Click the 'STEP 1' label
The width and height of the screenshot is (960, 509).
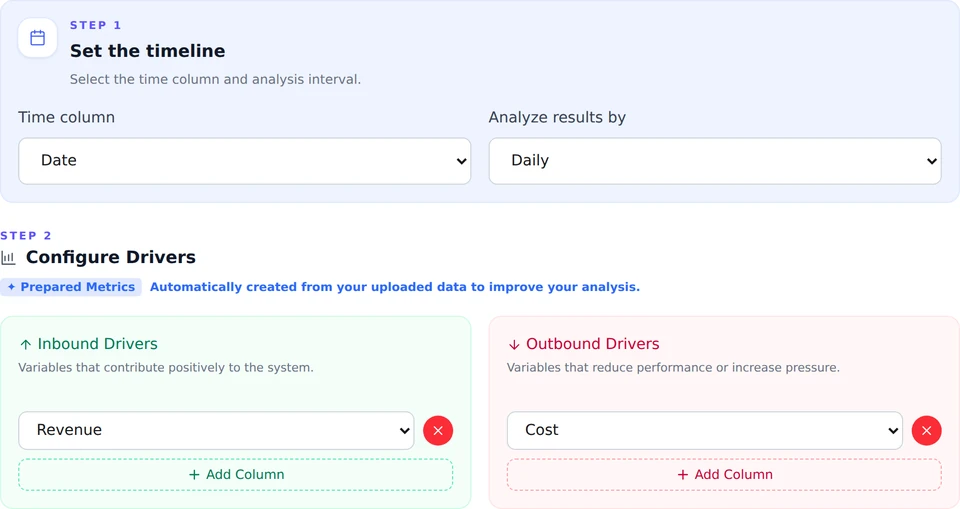coord(96,25)
